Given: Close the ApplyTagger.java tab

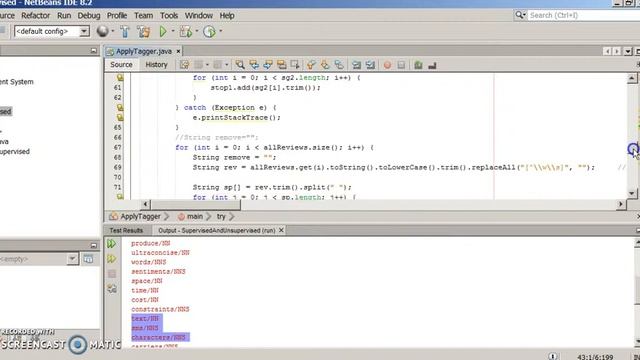Looking at the screenshot, I should 178,51.
